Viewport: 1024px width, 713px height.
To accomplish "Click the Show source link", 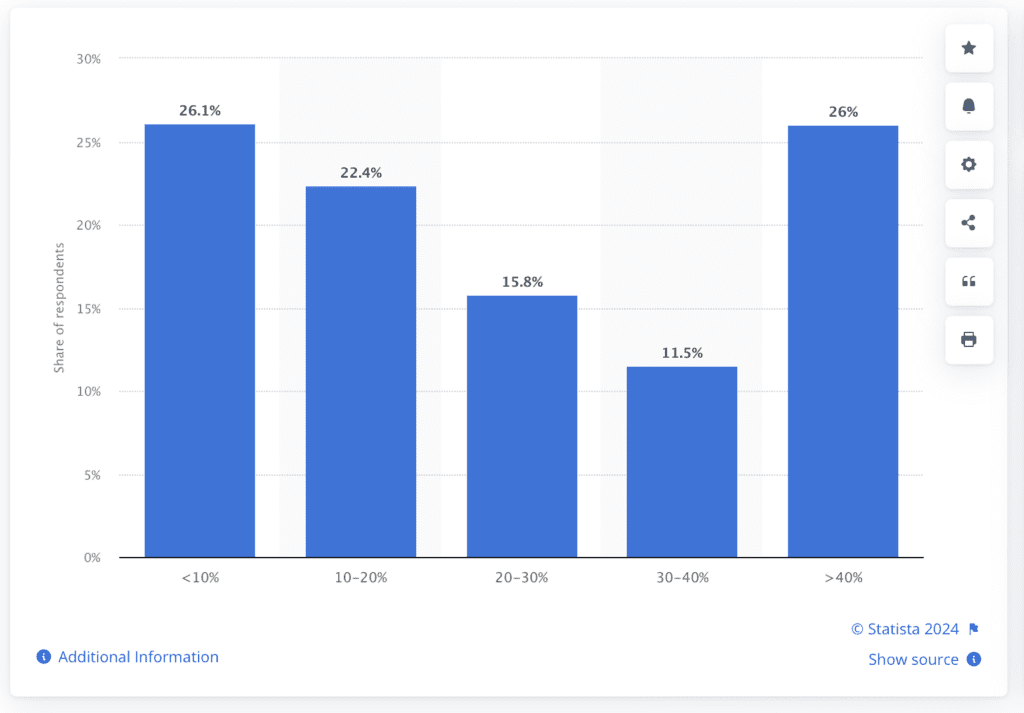I will coord(913,659).
